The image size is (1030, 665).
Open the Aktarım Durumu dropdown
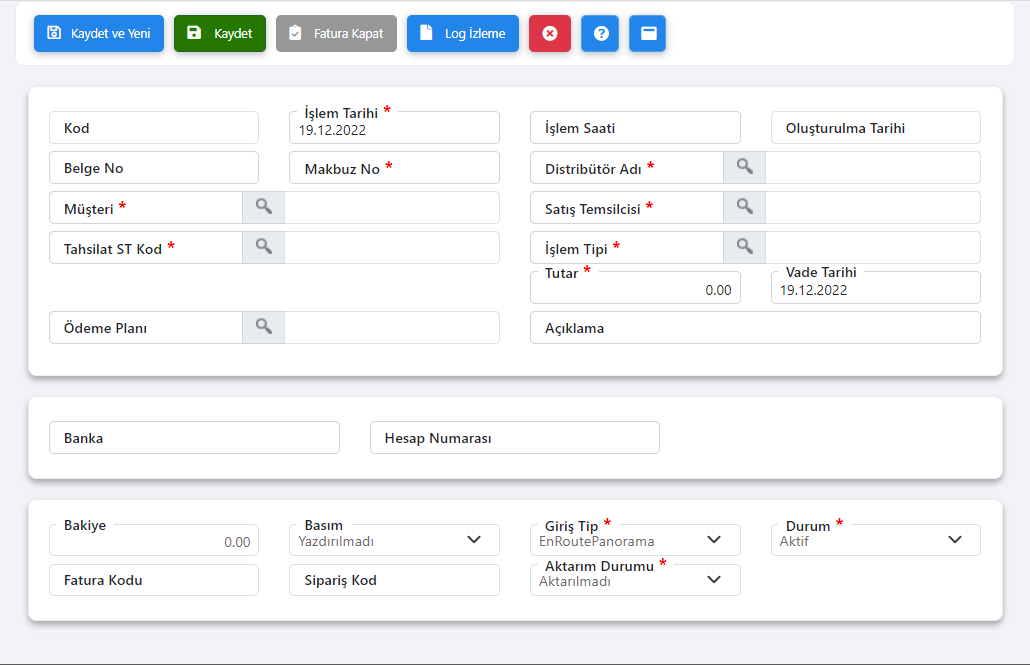(714, 580)
